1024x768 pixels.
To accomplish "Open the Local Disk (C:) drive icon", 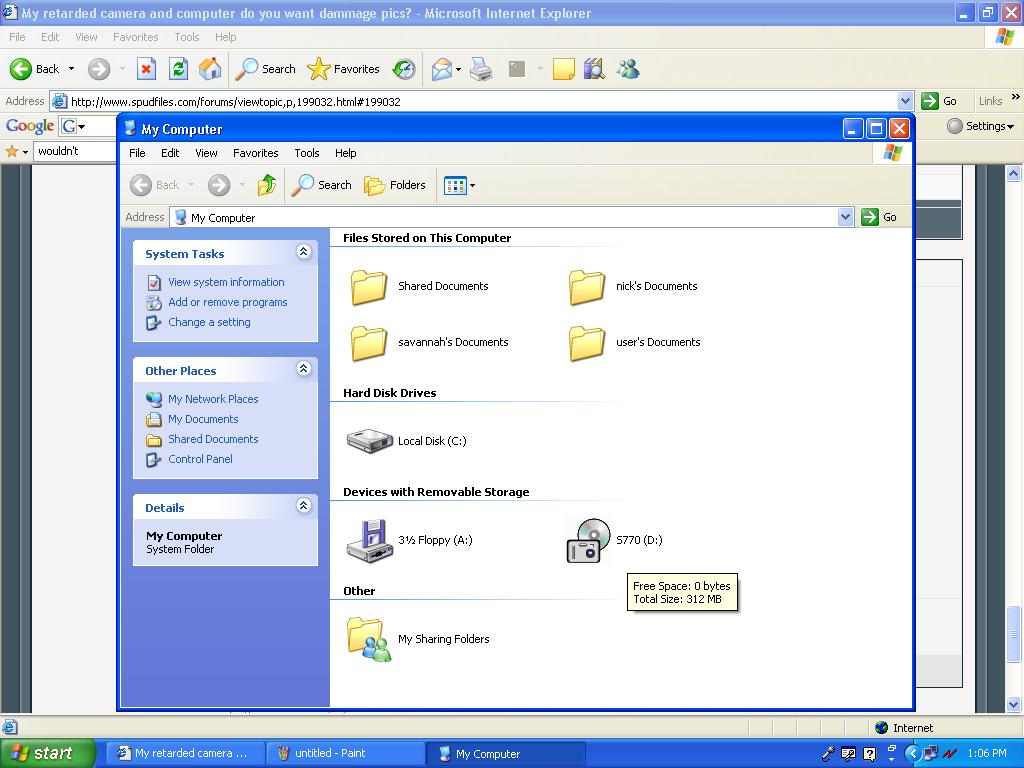I will point(369,441).
